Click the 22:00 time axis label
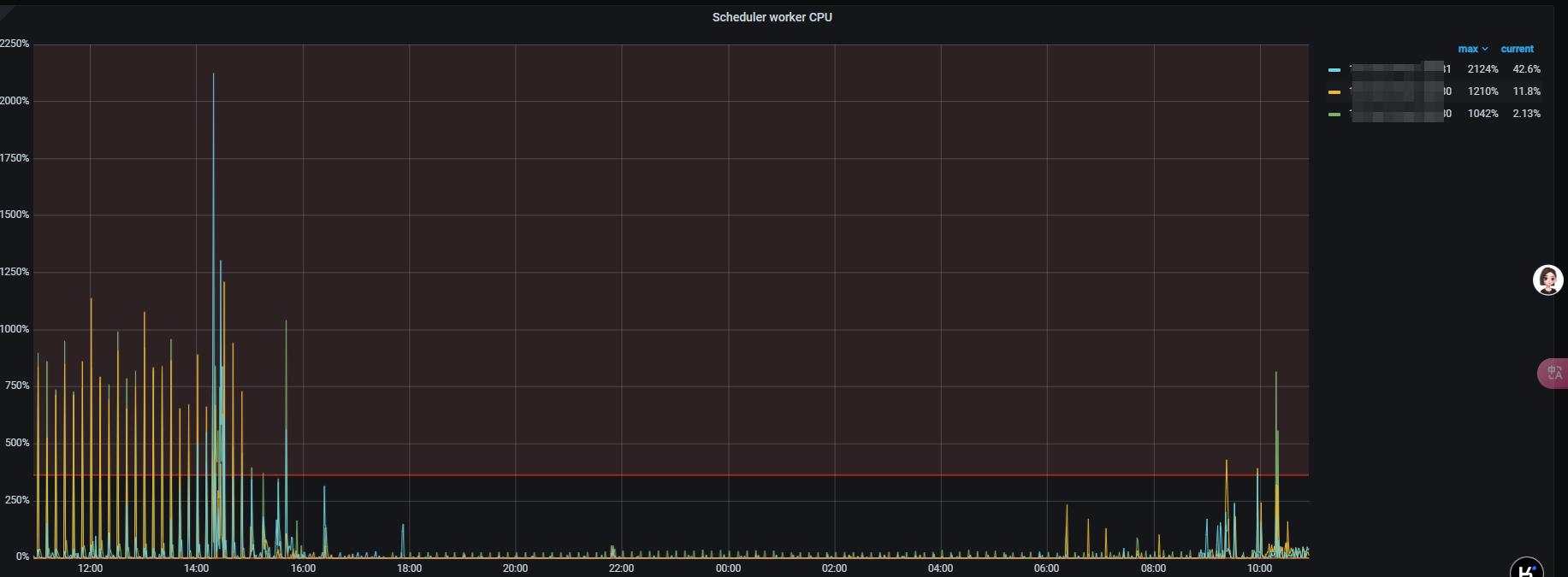1568x577 pixels. point(621,568)
